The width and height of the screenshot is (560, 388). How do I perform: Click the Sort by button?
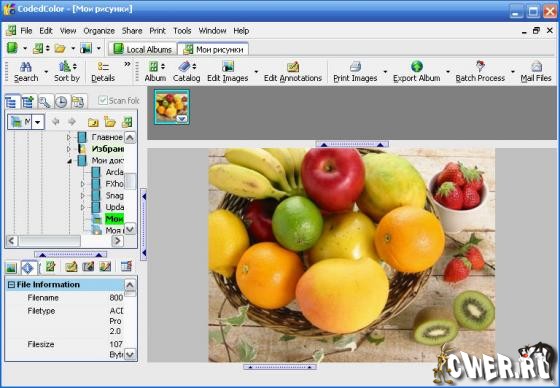coord(67,72)
